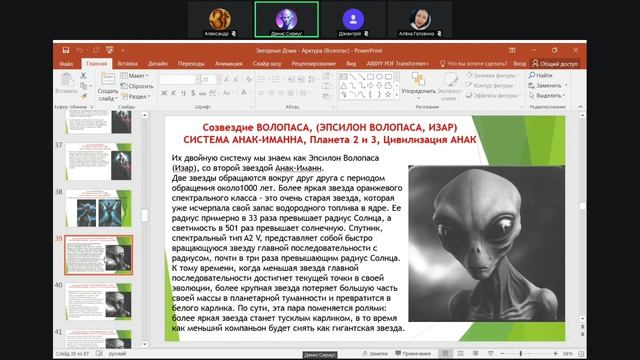Select slide 40 thumbnail

pos(98,301)
